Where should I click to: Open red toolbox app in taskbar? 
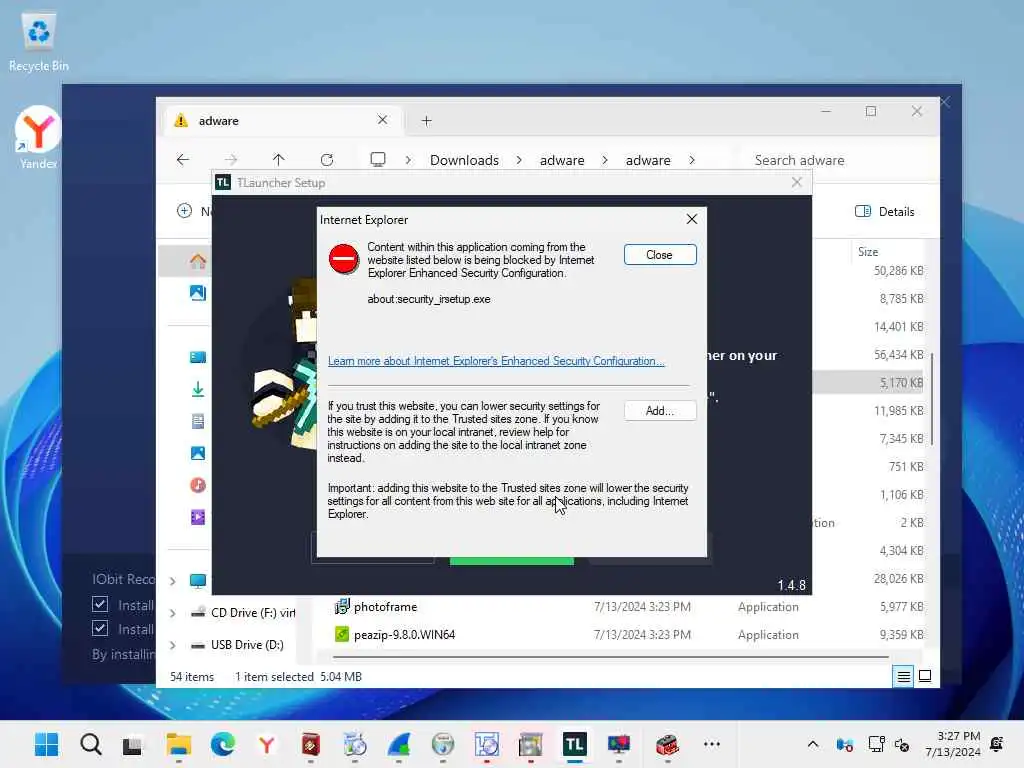(667, 744)
